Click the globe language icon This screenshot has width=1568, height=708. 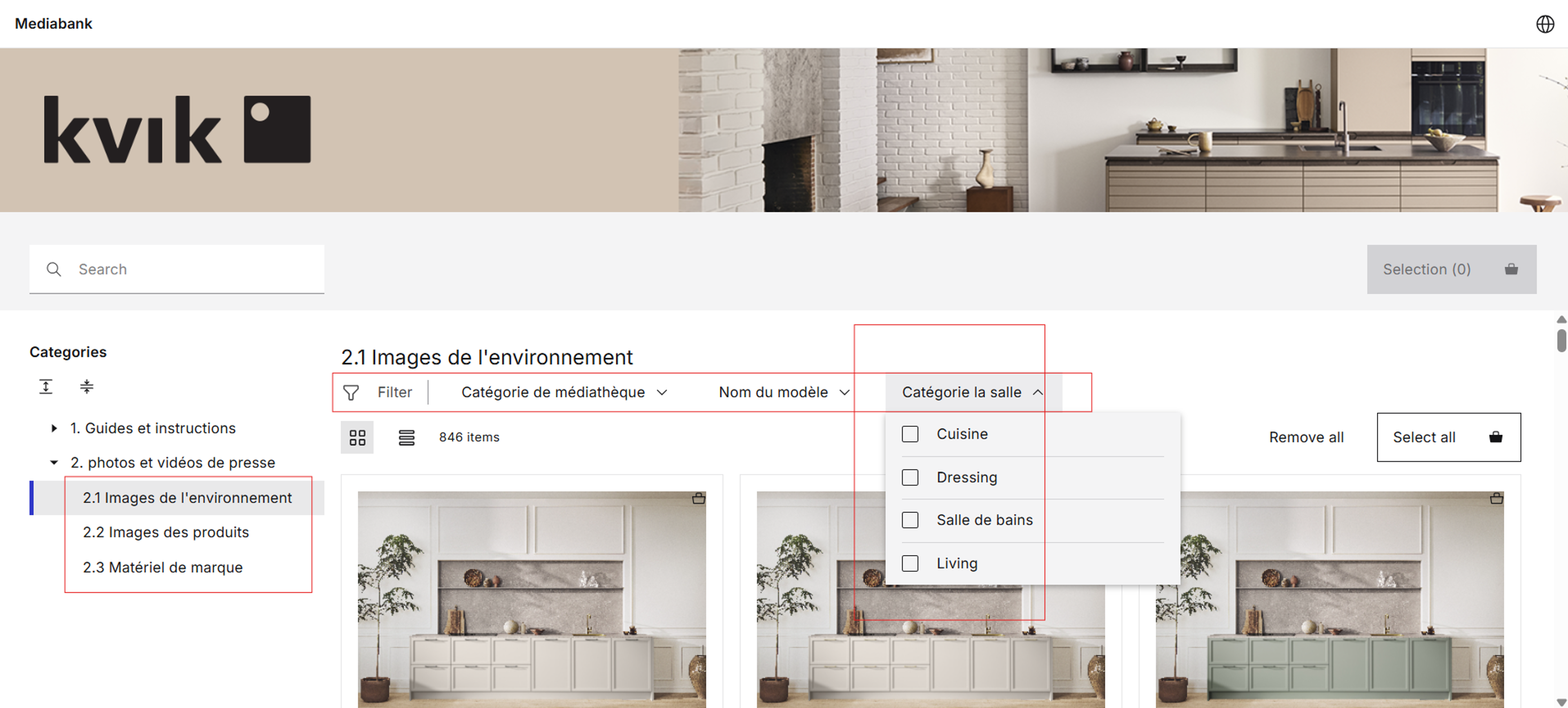(1544, 24)
